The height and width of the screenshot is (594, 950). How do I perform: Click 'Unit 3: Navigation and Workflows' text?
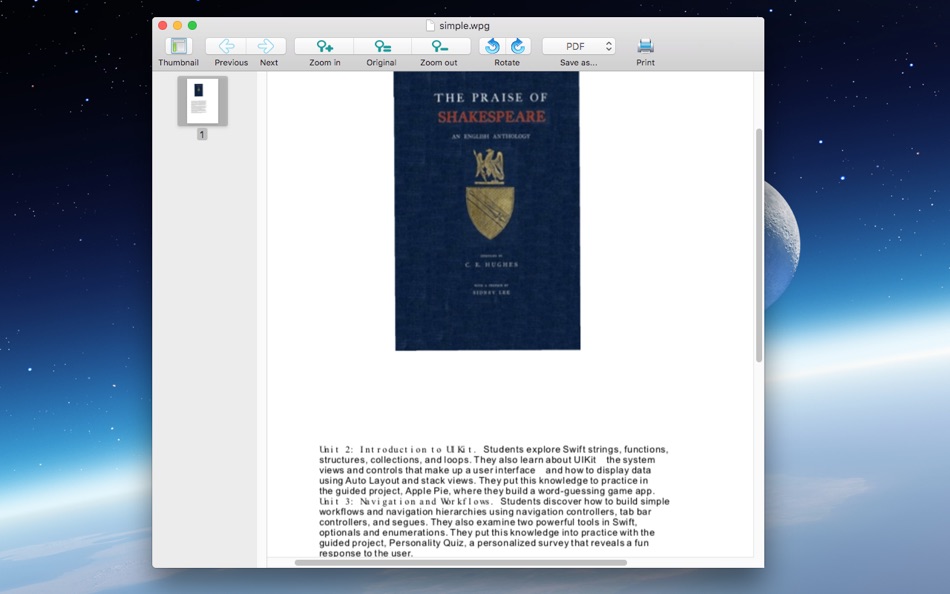click(x=405, y=502)
